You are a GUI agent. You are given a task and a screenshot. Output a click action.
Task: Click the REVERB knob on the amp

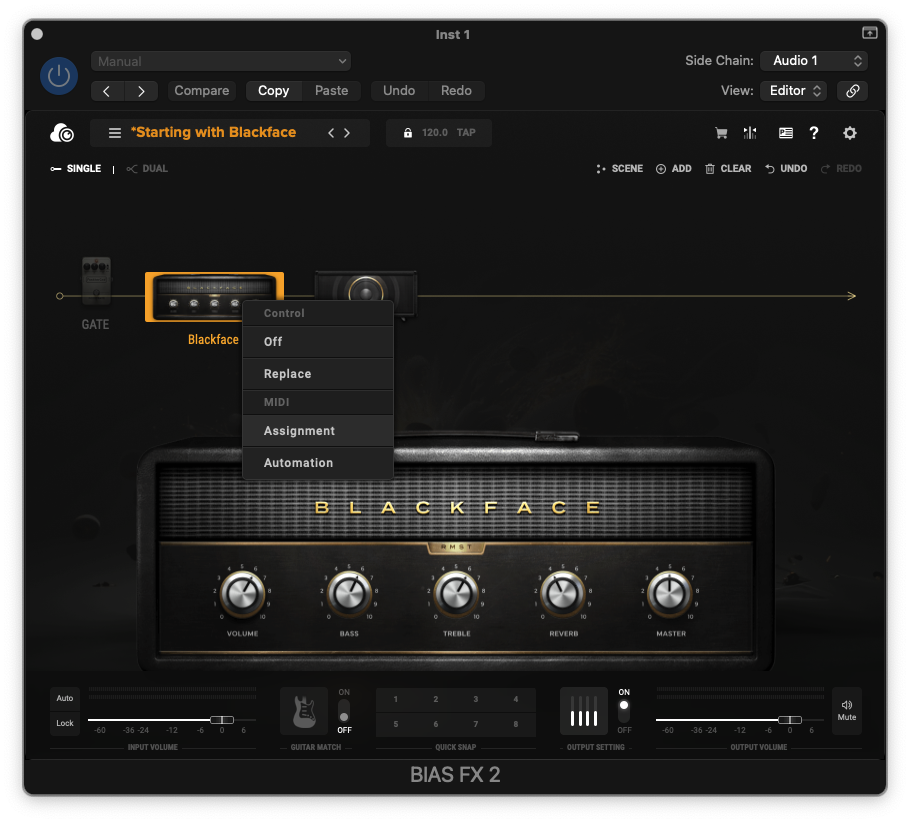click(563, 594)
